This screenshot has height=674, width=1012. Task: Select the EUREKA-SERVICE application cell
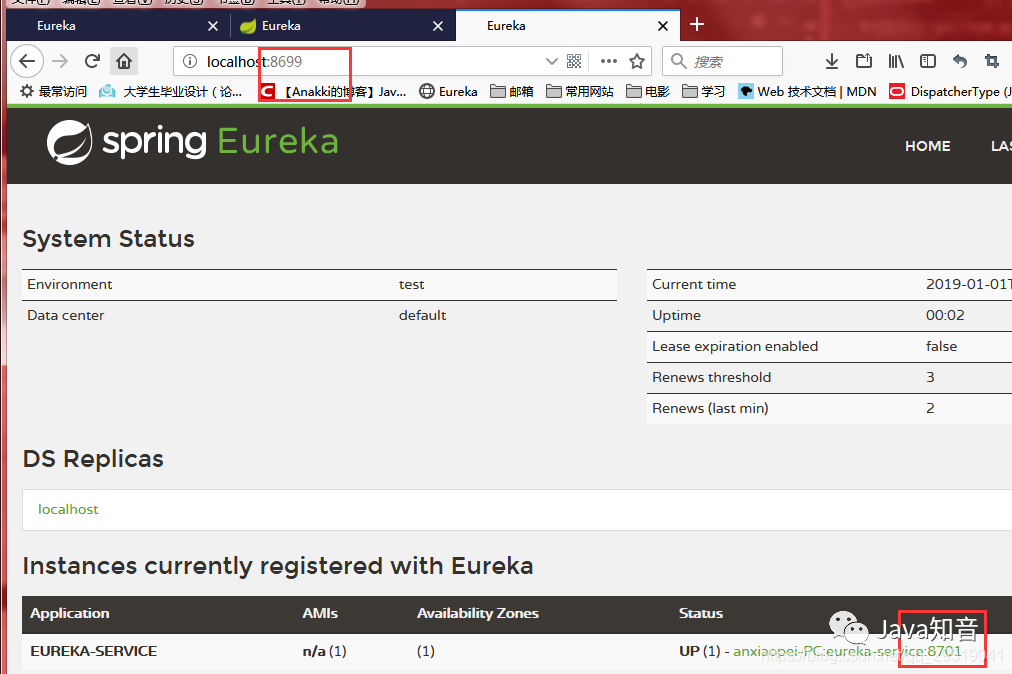point(94,651)
